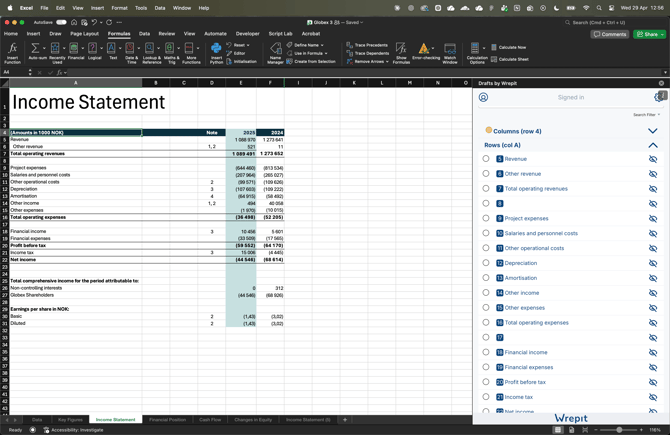The width and height of the screenshot is (670, 435).
Task: Click the Name Box showing A4
Action: point(14,72)
